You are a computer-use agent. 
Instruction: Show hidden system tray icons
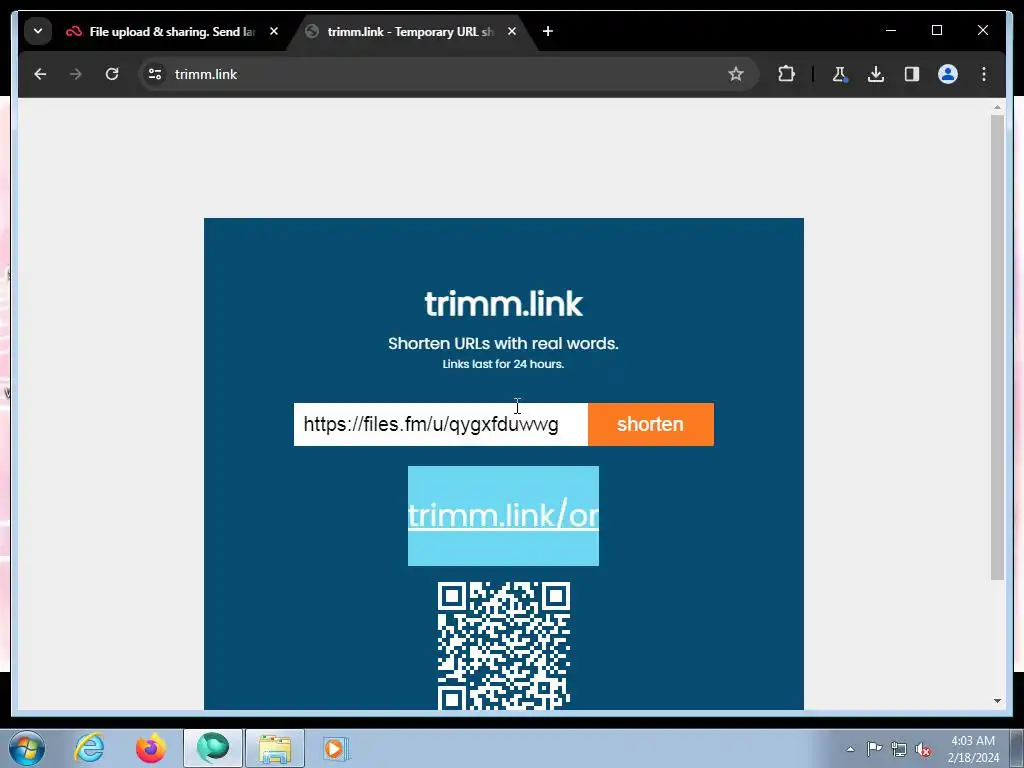(850, 749)
